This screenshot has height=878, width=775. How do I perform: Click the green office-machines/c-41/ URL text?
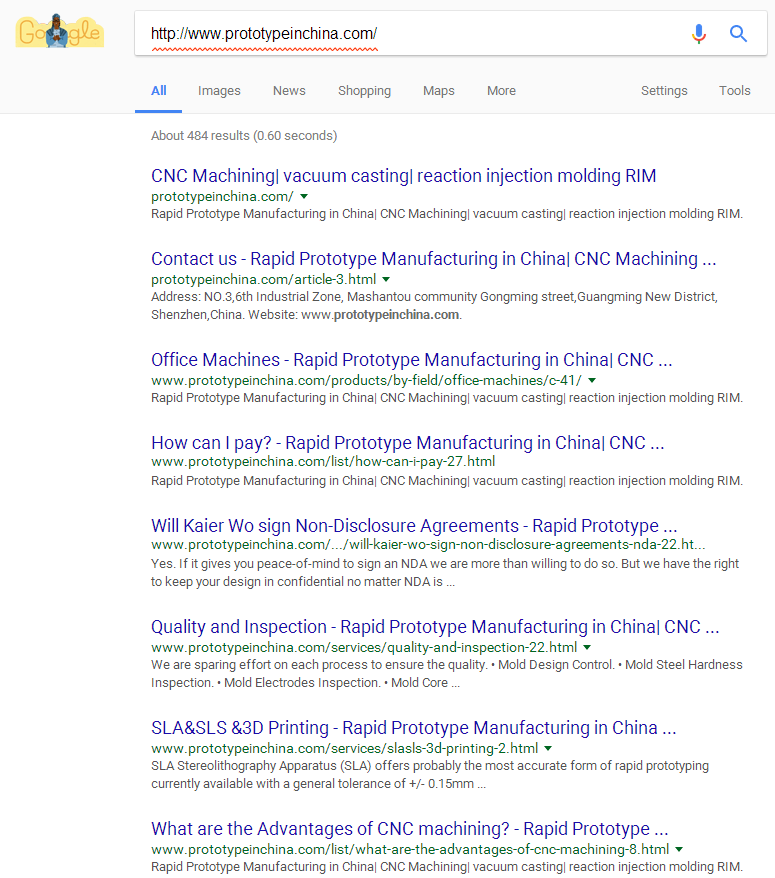[x=366, y=380]
